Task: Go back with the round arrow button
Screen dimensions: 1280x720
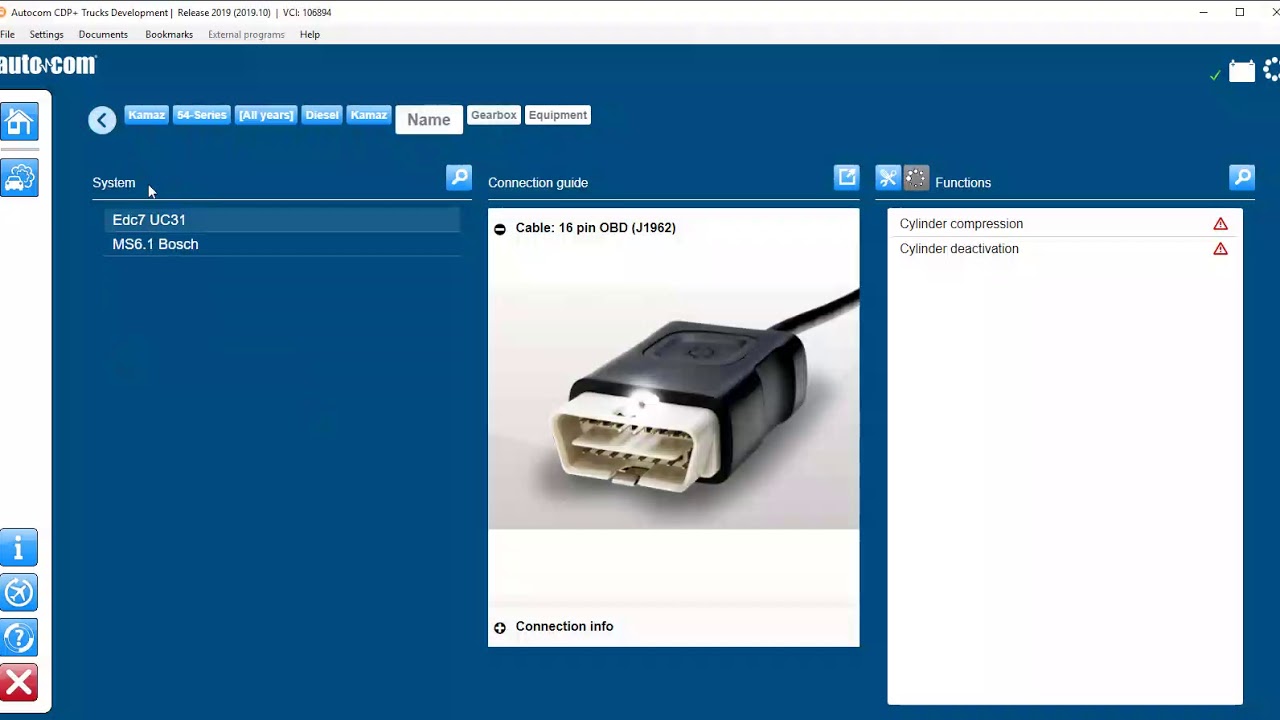Action: [x=102, y=120]
